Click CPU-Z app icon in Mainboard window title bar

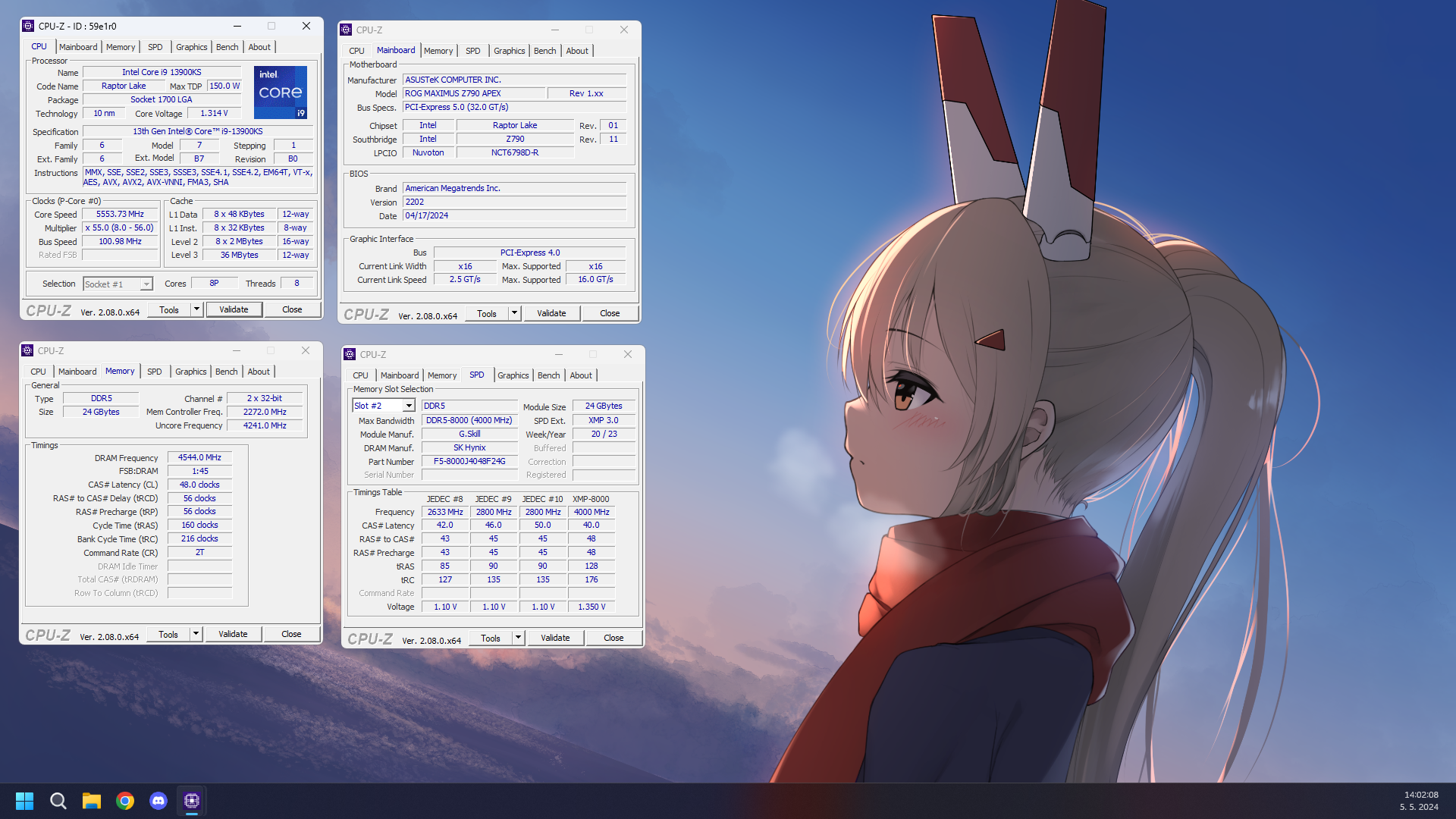[x=346, y=30]
